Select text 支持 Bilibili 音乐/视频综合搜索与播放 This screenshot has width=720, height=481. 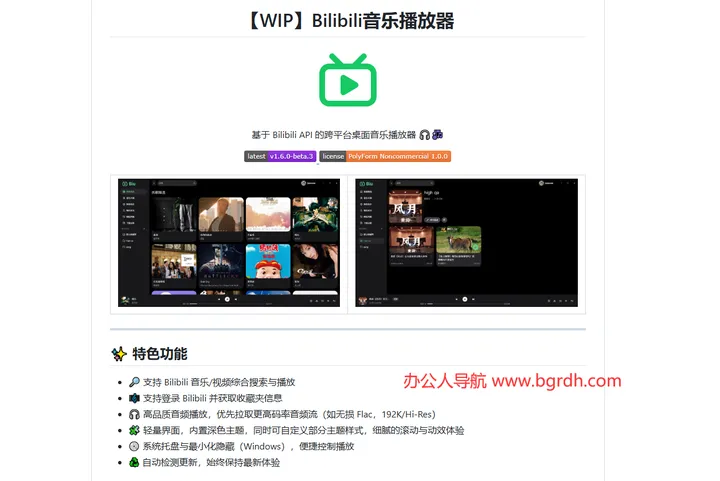pos(219,382)
